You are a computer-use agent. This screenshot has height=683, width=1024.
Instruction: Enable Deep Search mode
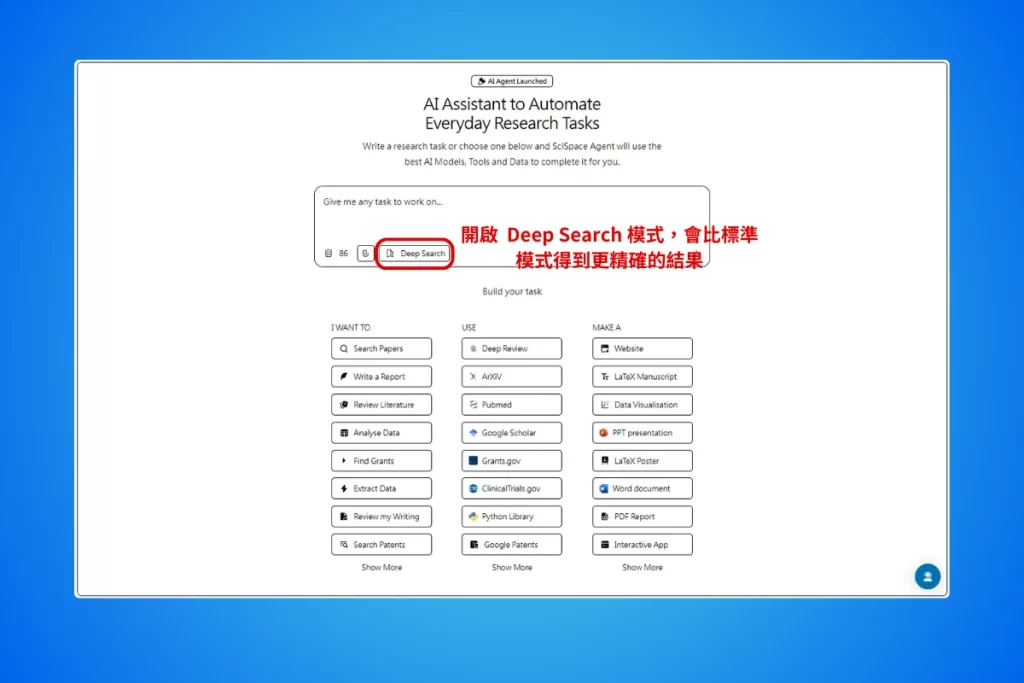[415, 254]
